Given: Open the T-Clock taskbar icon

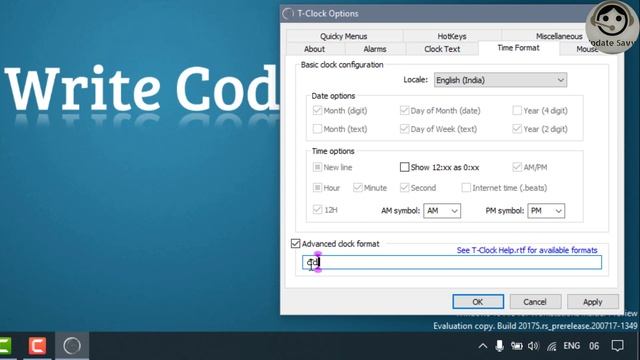Looking at the screenshot, I should [72, 346].
